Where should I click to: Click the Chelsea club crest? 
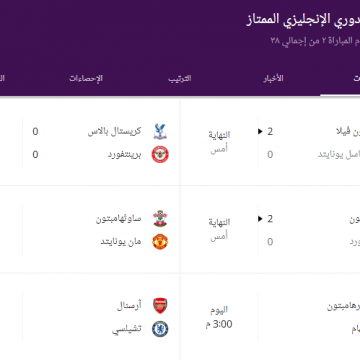point(160,329)
